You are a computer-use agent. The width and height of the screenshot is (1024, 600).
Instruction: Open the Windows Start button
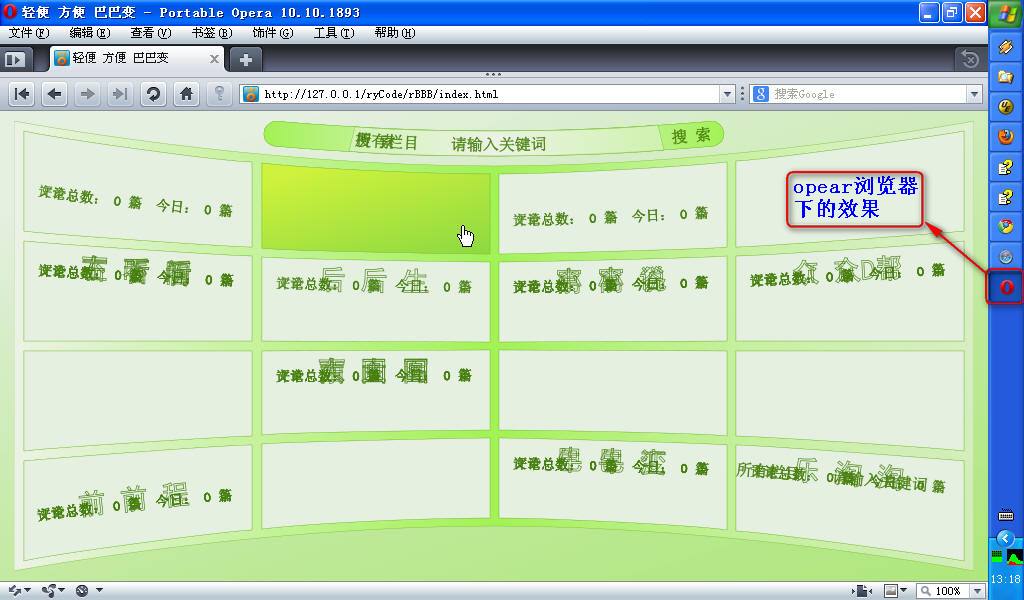pos(1006,13)
